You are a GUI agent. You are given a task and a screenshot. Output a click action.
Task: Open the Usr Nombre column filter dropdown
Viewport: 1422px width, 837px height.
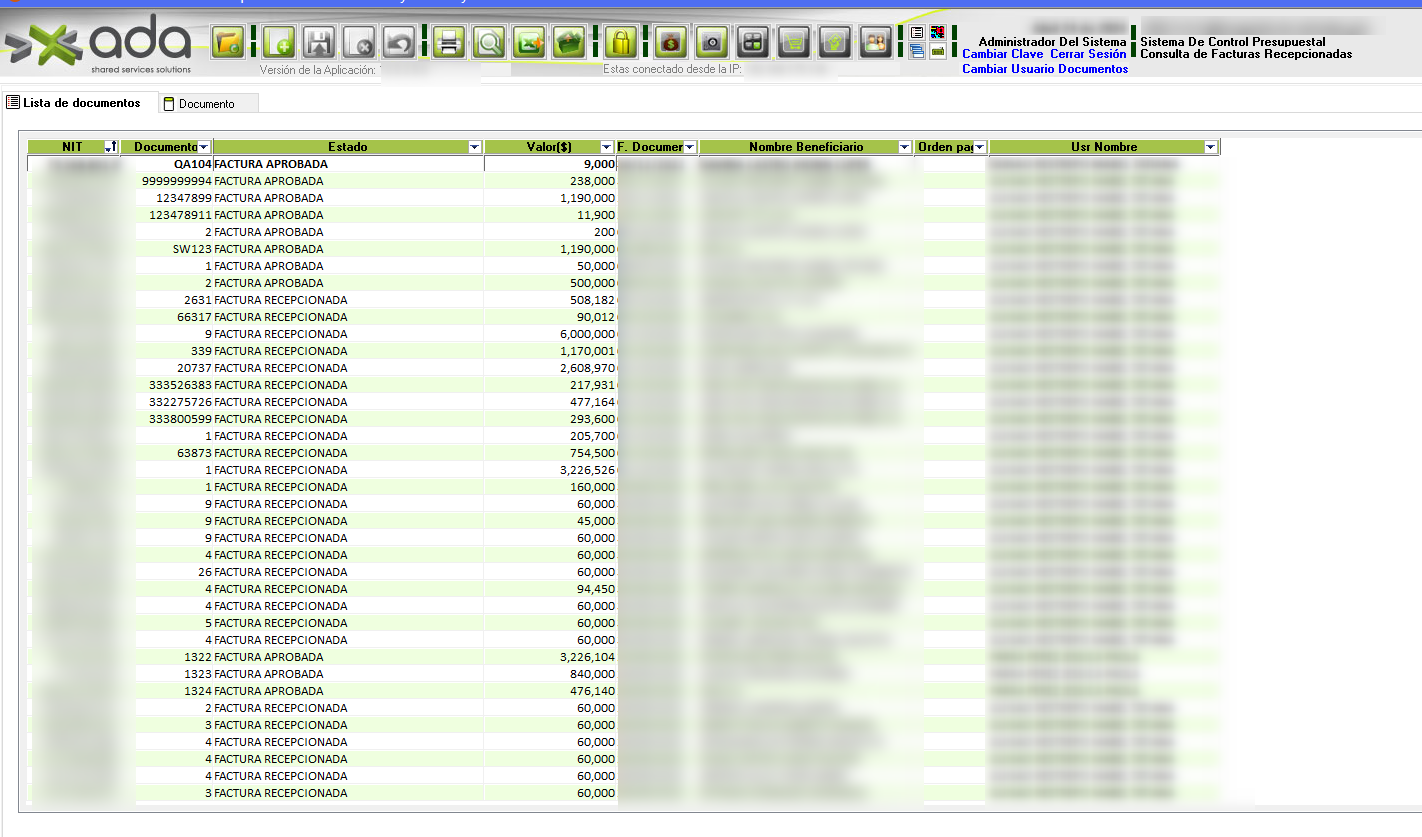(1211, 148)
